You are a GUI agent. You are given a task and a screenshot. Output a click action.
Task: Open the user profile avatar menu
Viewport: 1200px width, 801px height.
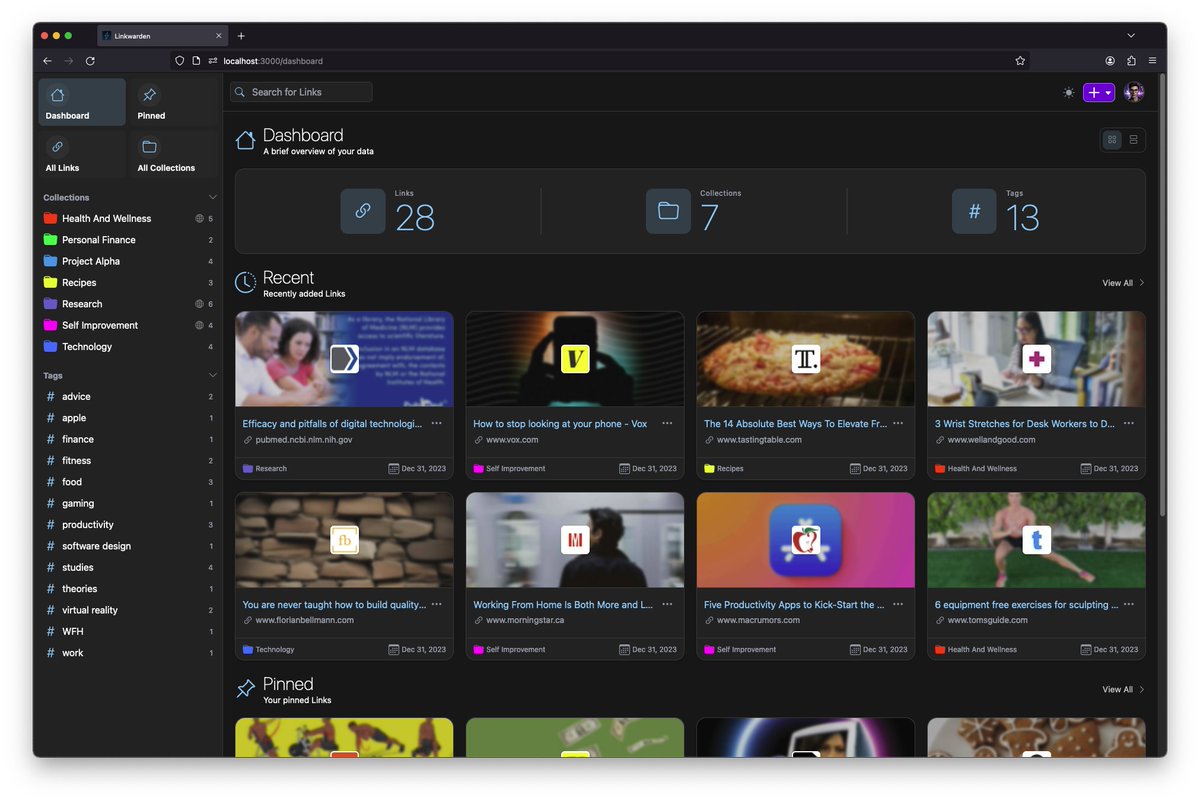[x=1134, y=92]
